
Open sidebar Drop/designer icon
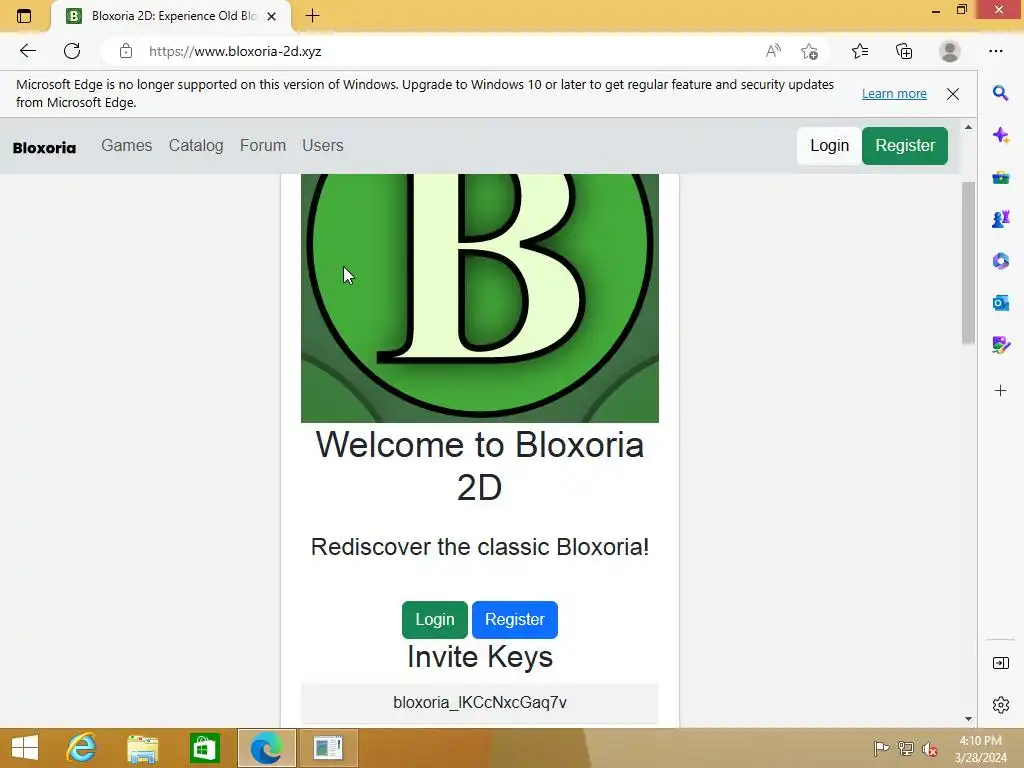pos(1000,344)
